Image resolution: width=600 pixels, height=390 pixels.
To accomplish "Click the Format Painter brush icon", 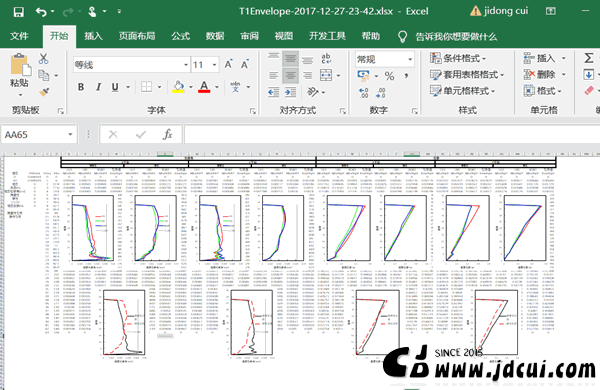I will 44,92.
